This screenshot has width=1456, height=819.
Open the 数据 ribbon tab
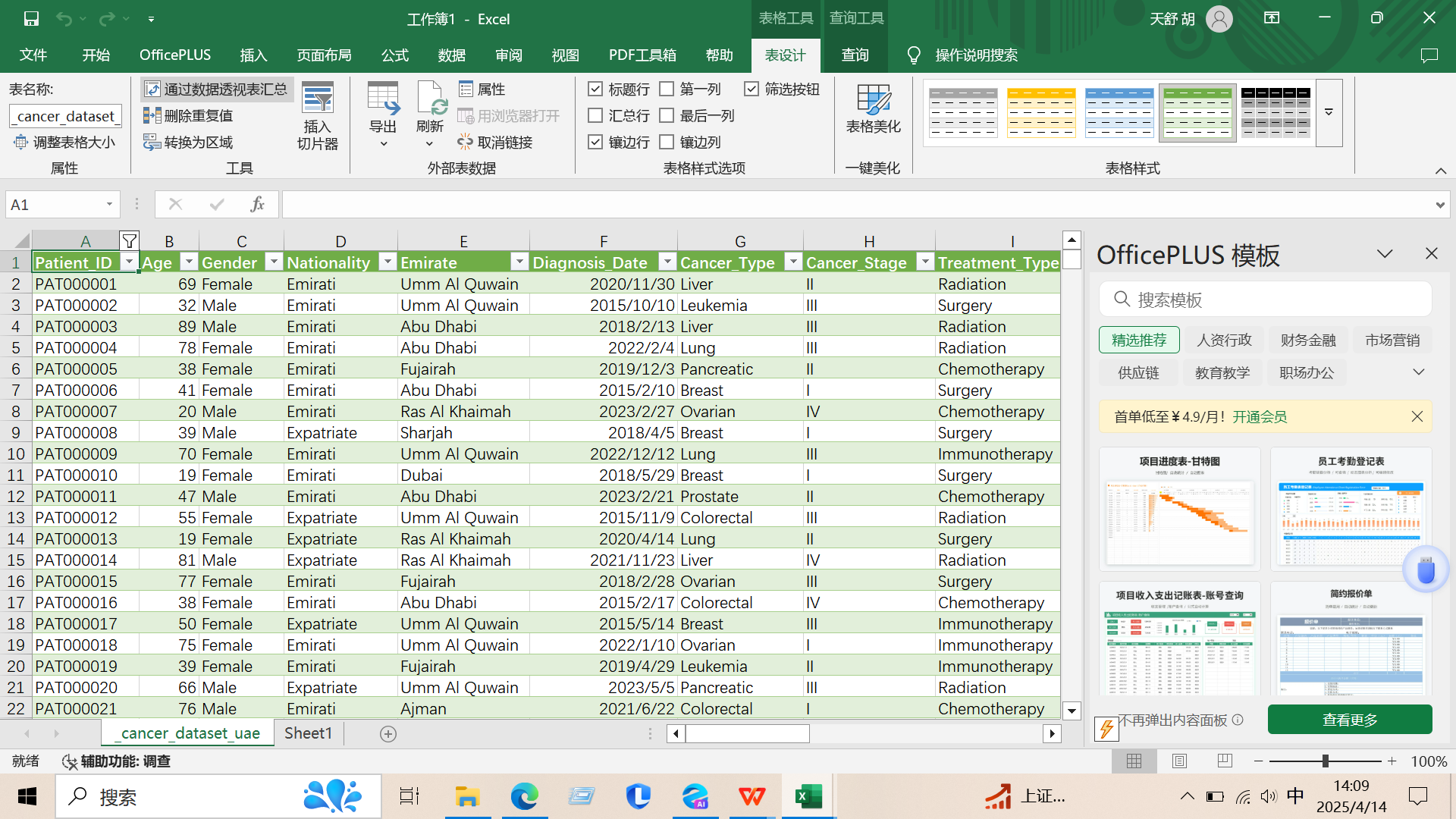click(x=451, y=55)
